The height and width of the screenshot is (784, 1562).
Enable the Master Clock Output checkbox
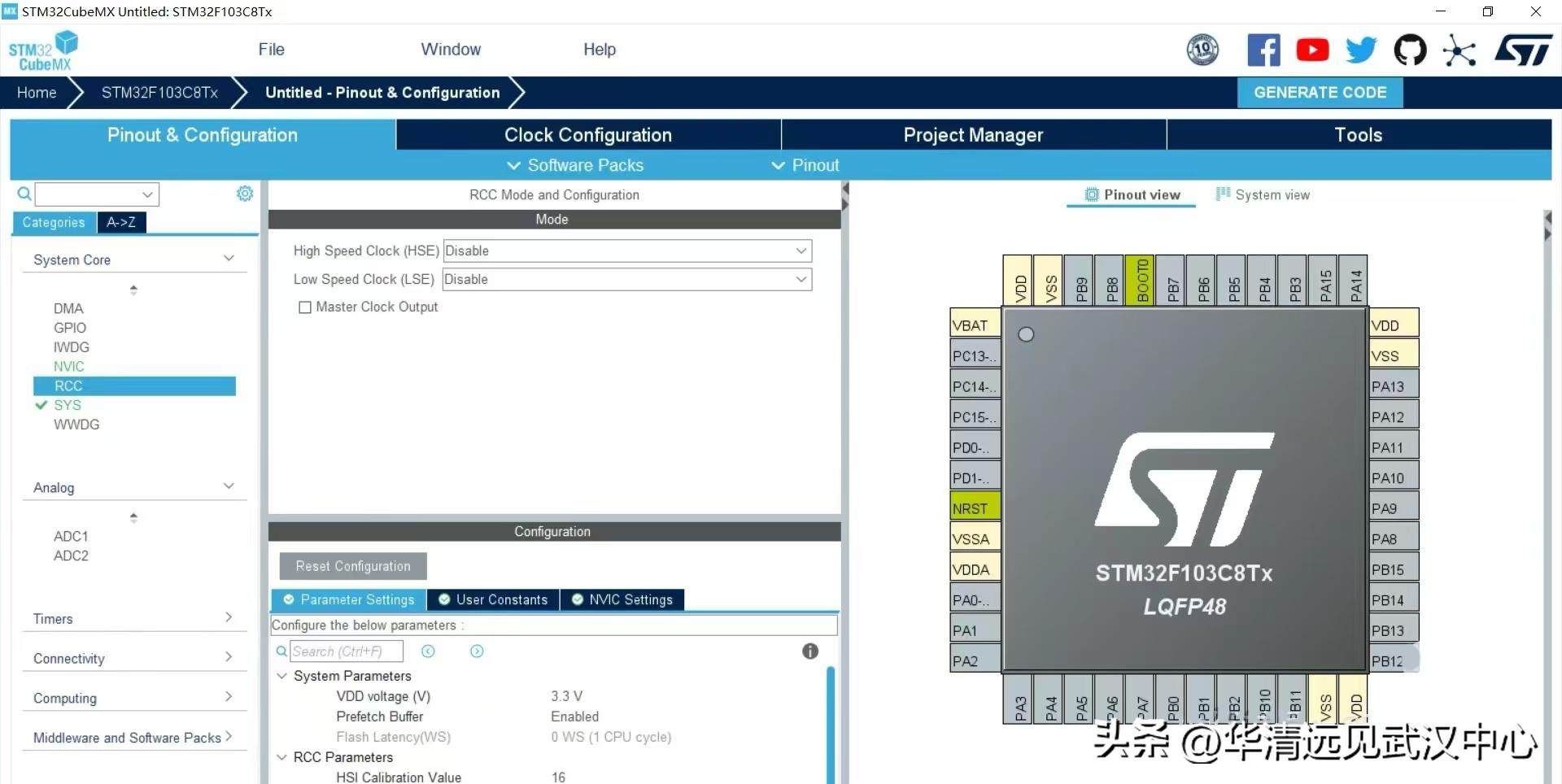point(305,307)
